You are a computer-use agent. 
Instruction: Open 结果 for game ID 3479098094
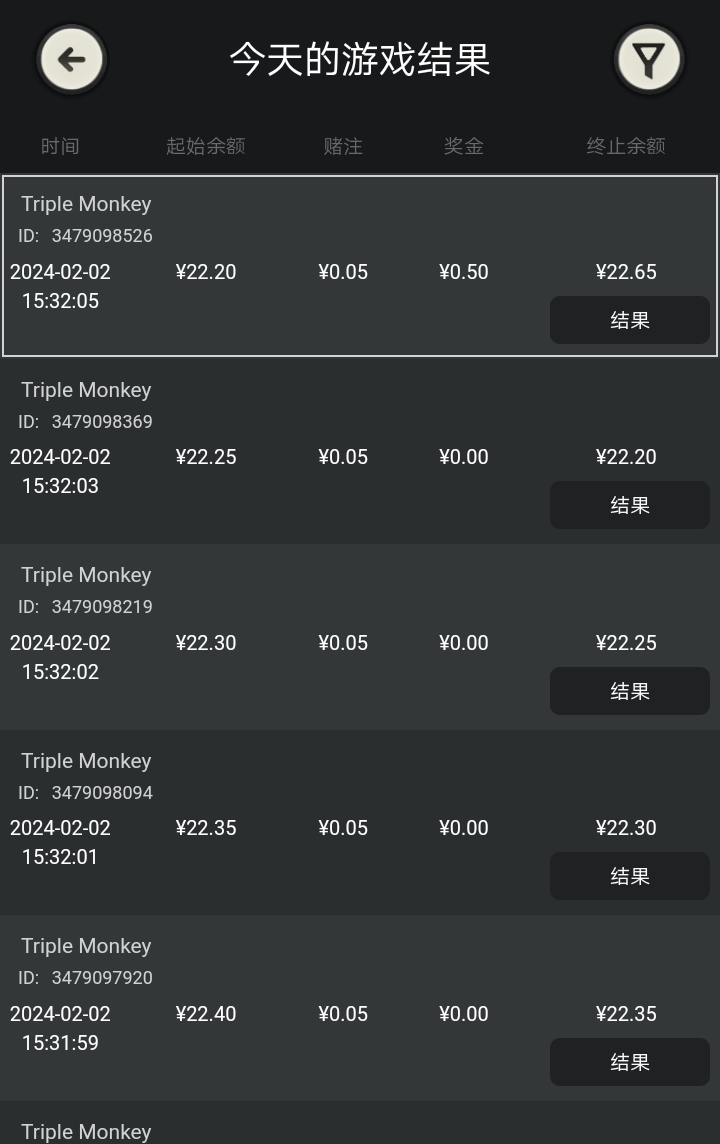point(630,876)
